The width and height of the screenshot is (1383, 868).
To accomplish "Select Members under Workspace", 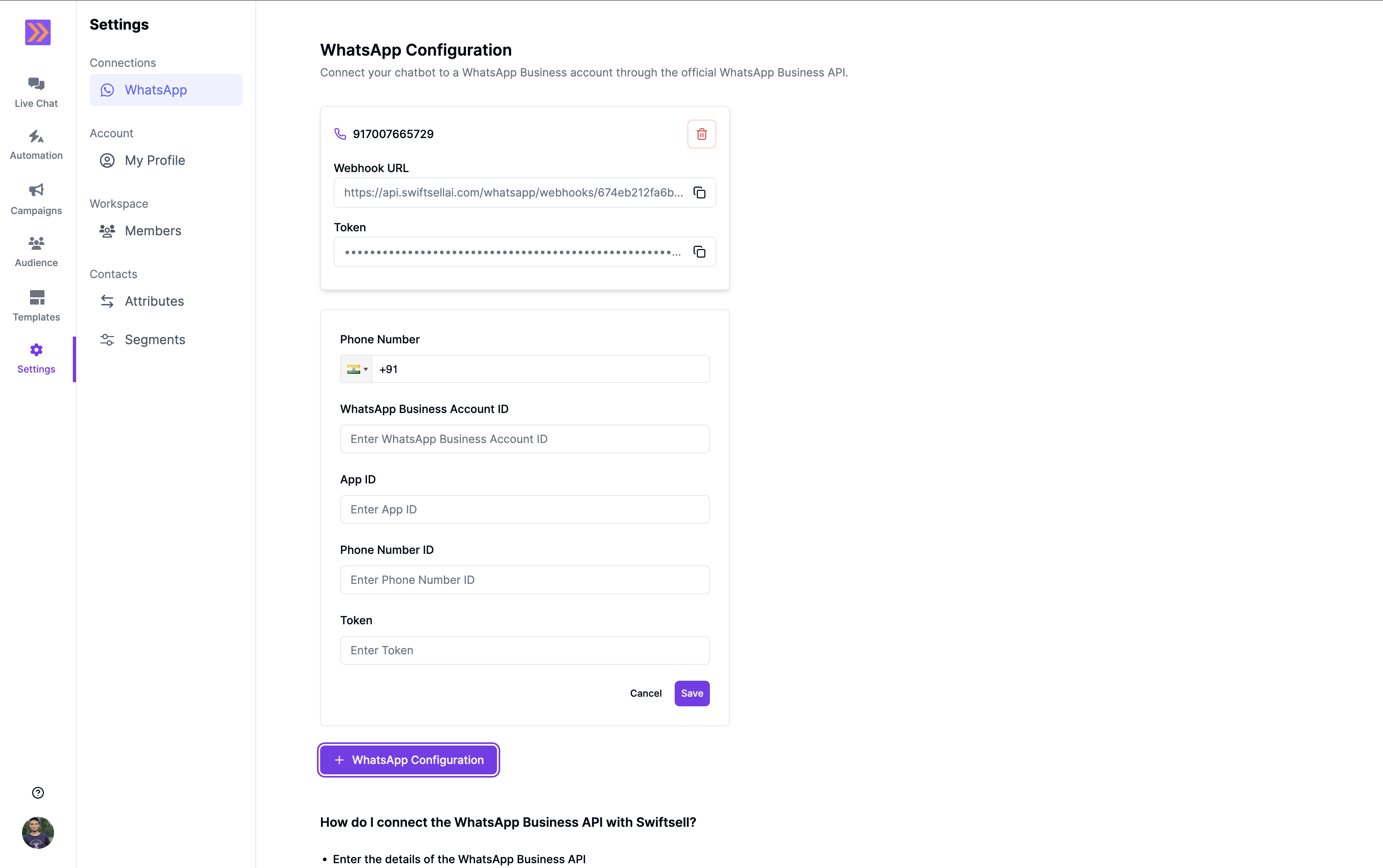I will point(153,231).
